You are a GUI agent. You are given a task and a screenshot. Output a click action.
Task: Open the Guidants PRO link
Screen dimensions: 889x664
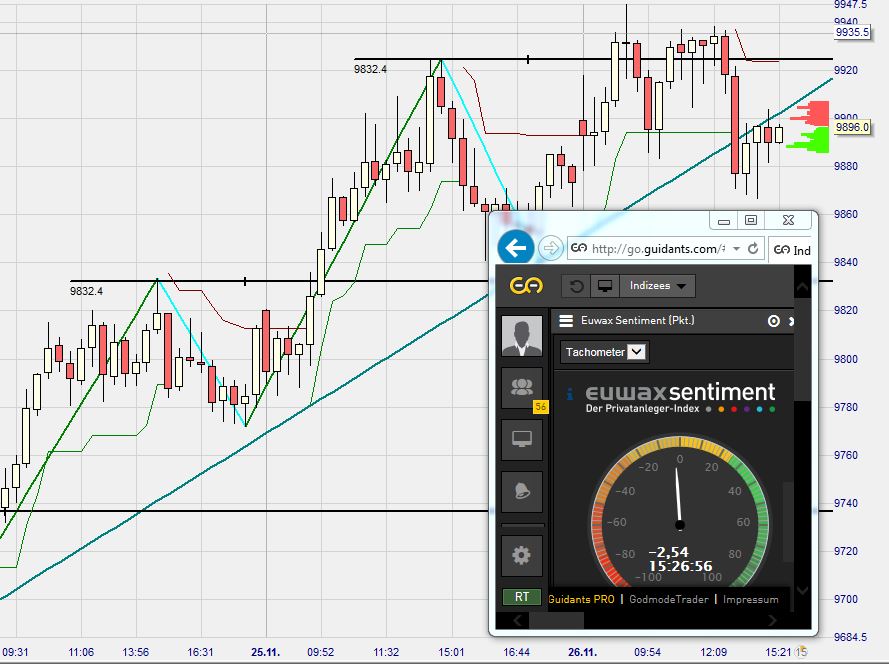(x=581, y=599)
